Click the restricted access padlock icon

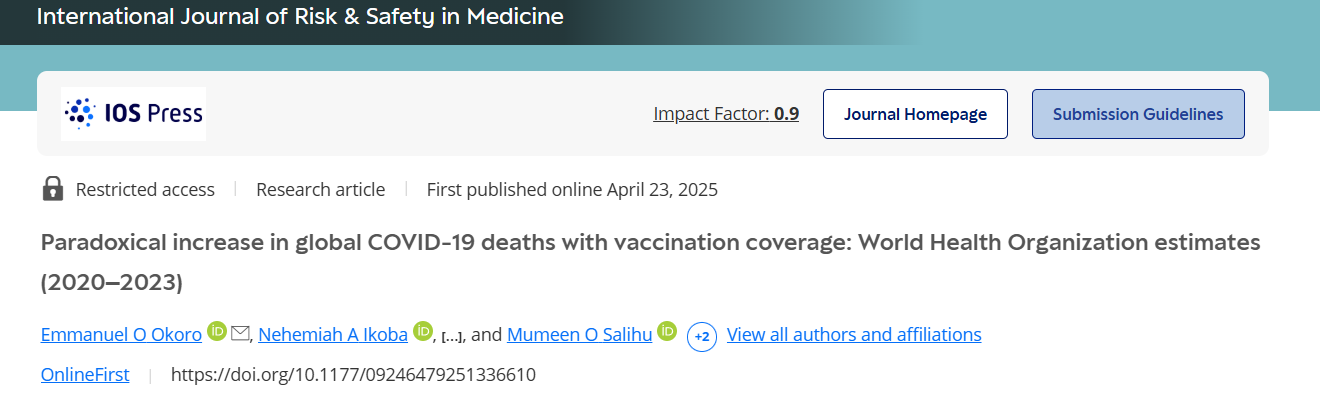coord(53,189)
